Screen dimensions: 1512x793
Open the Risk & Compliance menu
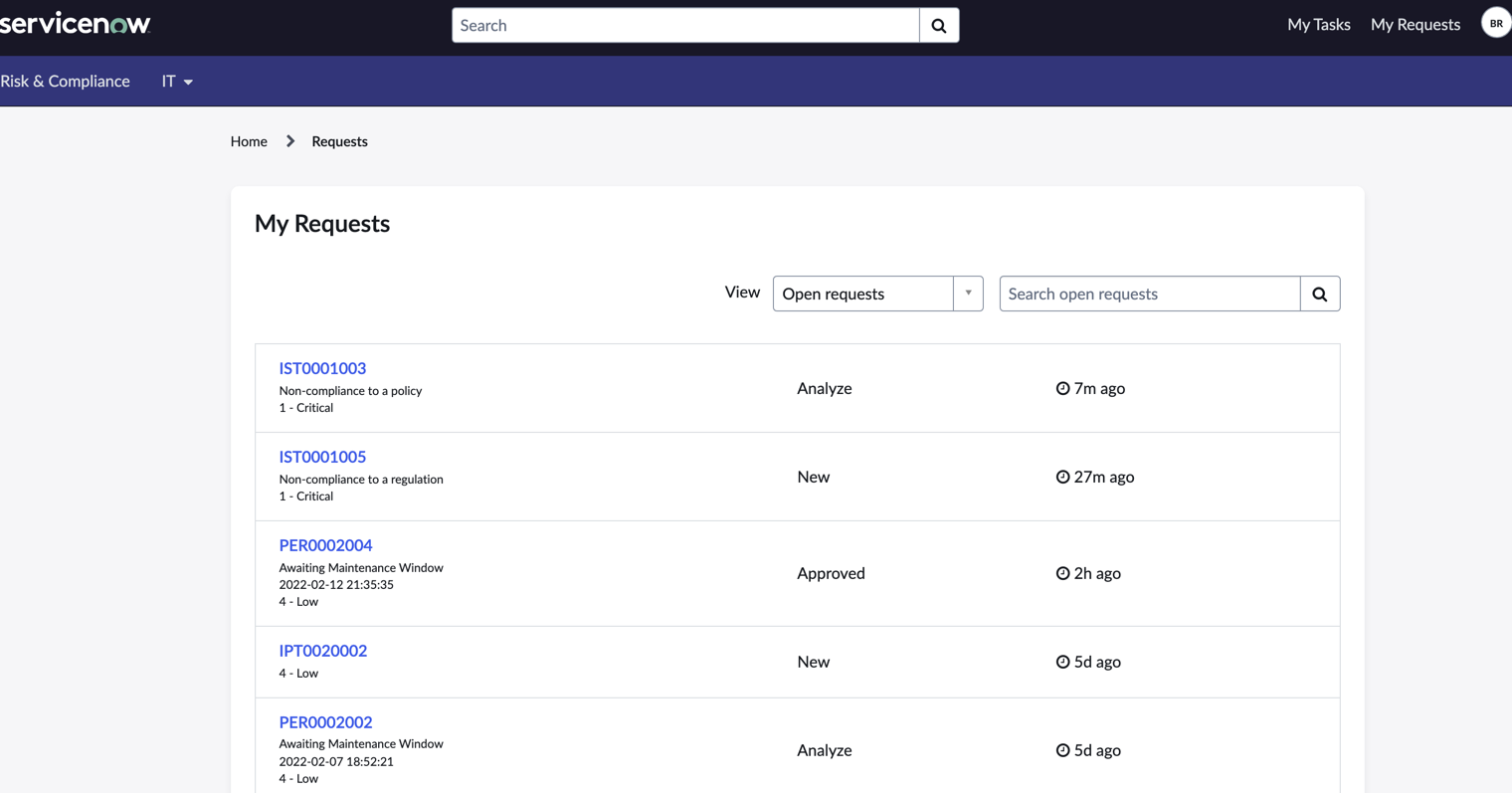[x=65, y=82]
